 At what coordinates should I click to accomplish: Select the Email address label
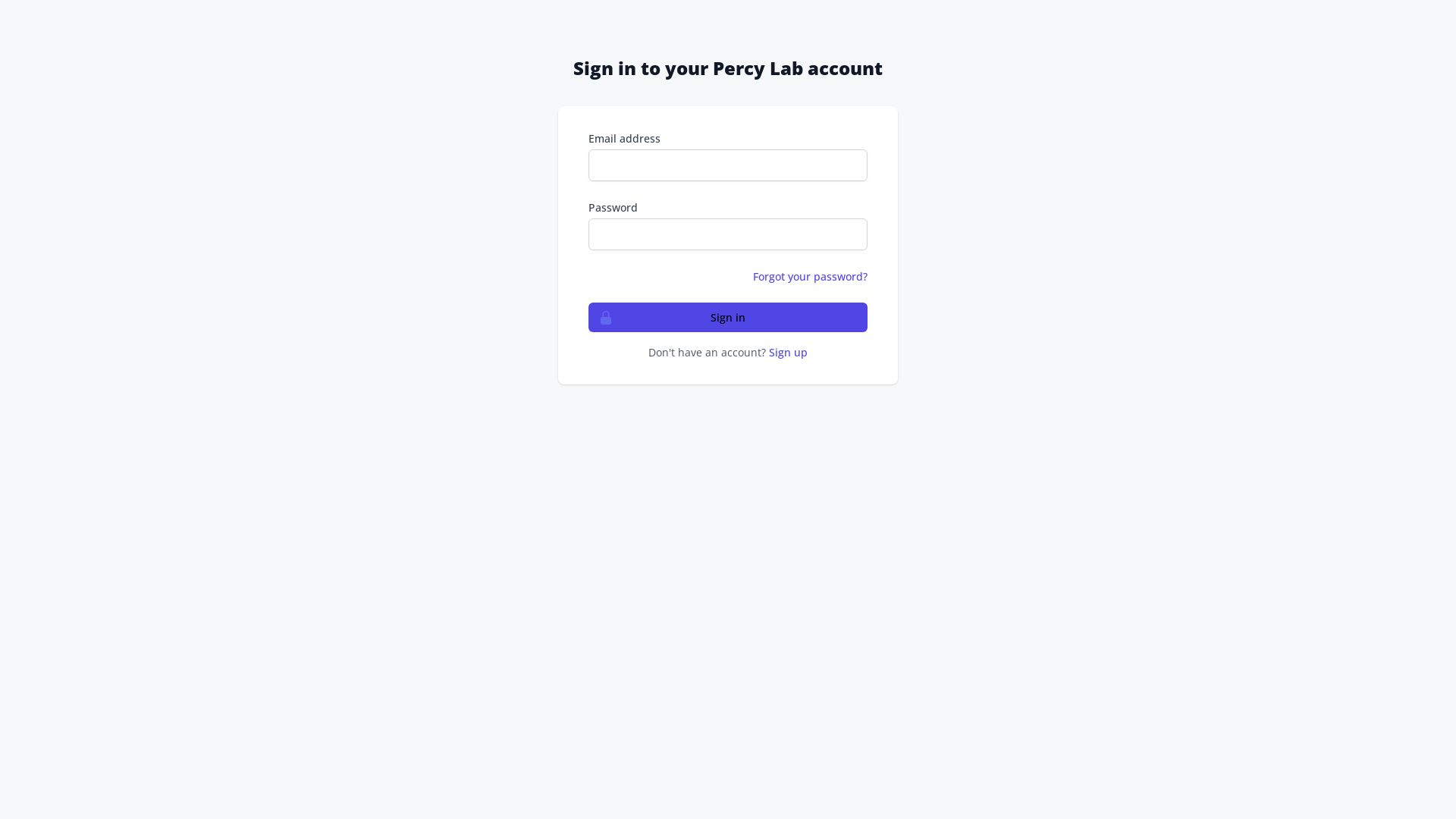[x=623, y=138]
